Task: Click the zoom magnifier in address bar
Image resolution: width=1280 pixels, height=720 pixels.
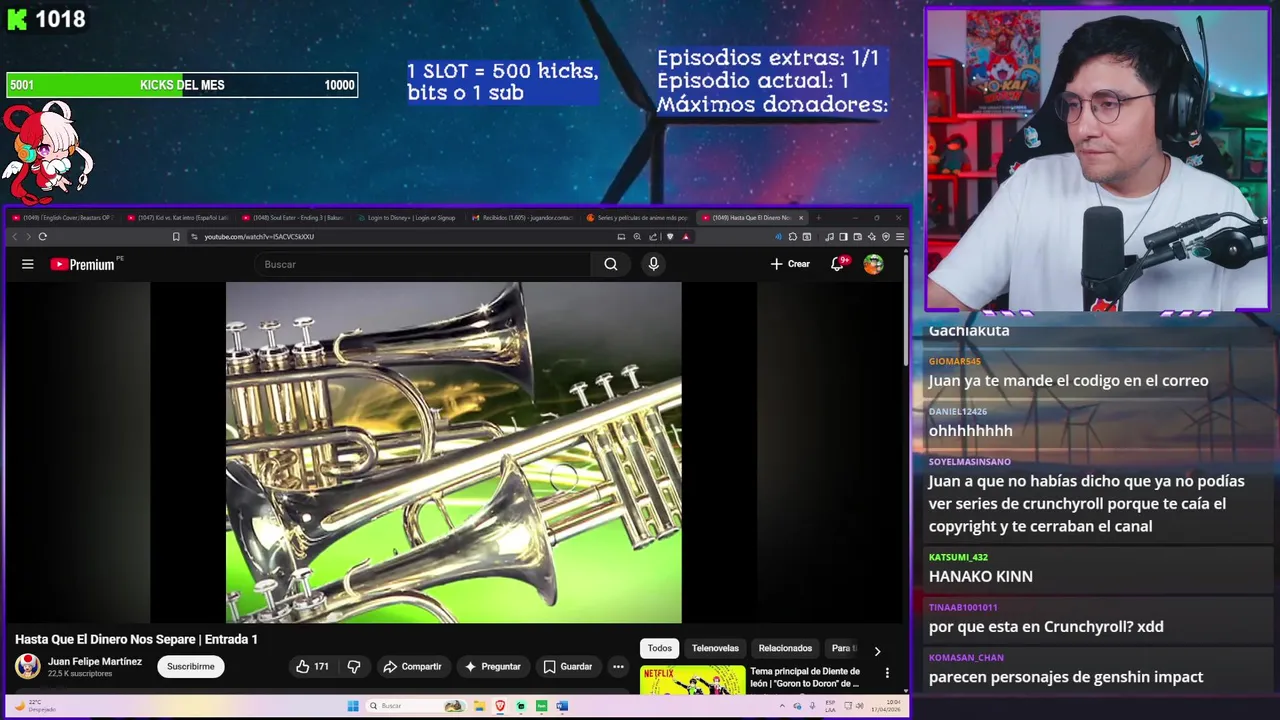Action: point(637,237)
